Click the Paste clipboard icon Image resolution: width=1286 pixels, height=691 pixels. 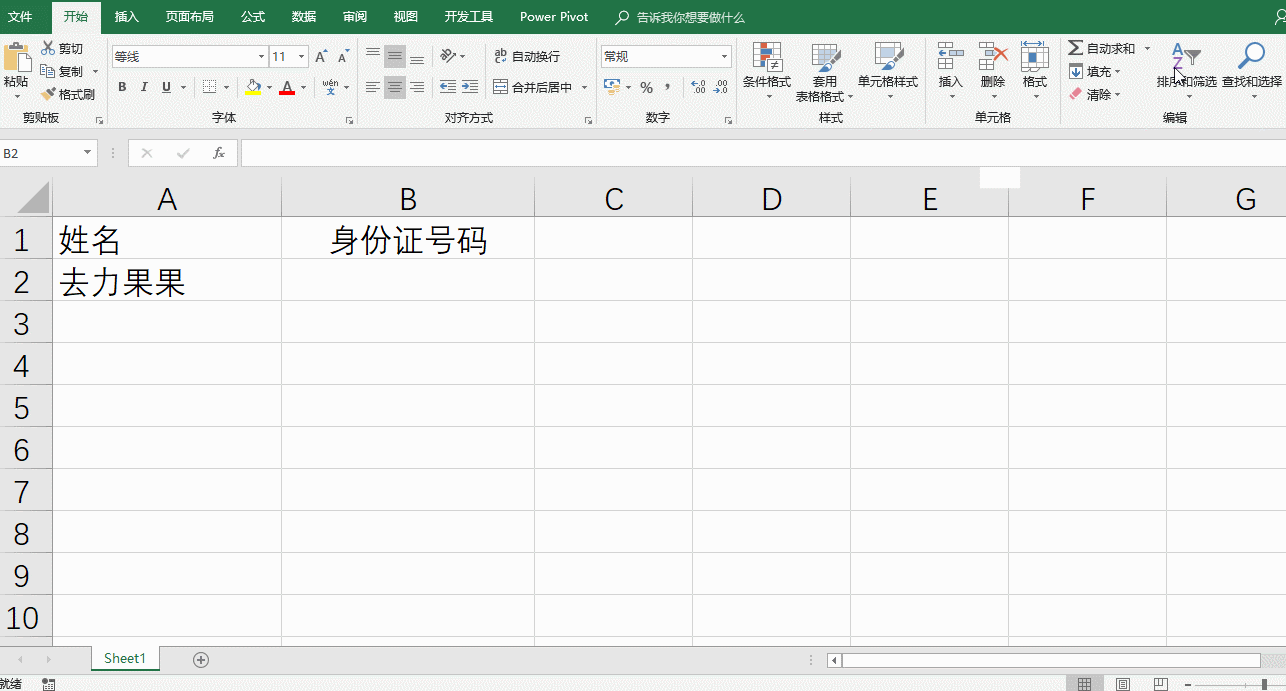(x=17, y=57)
